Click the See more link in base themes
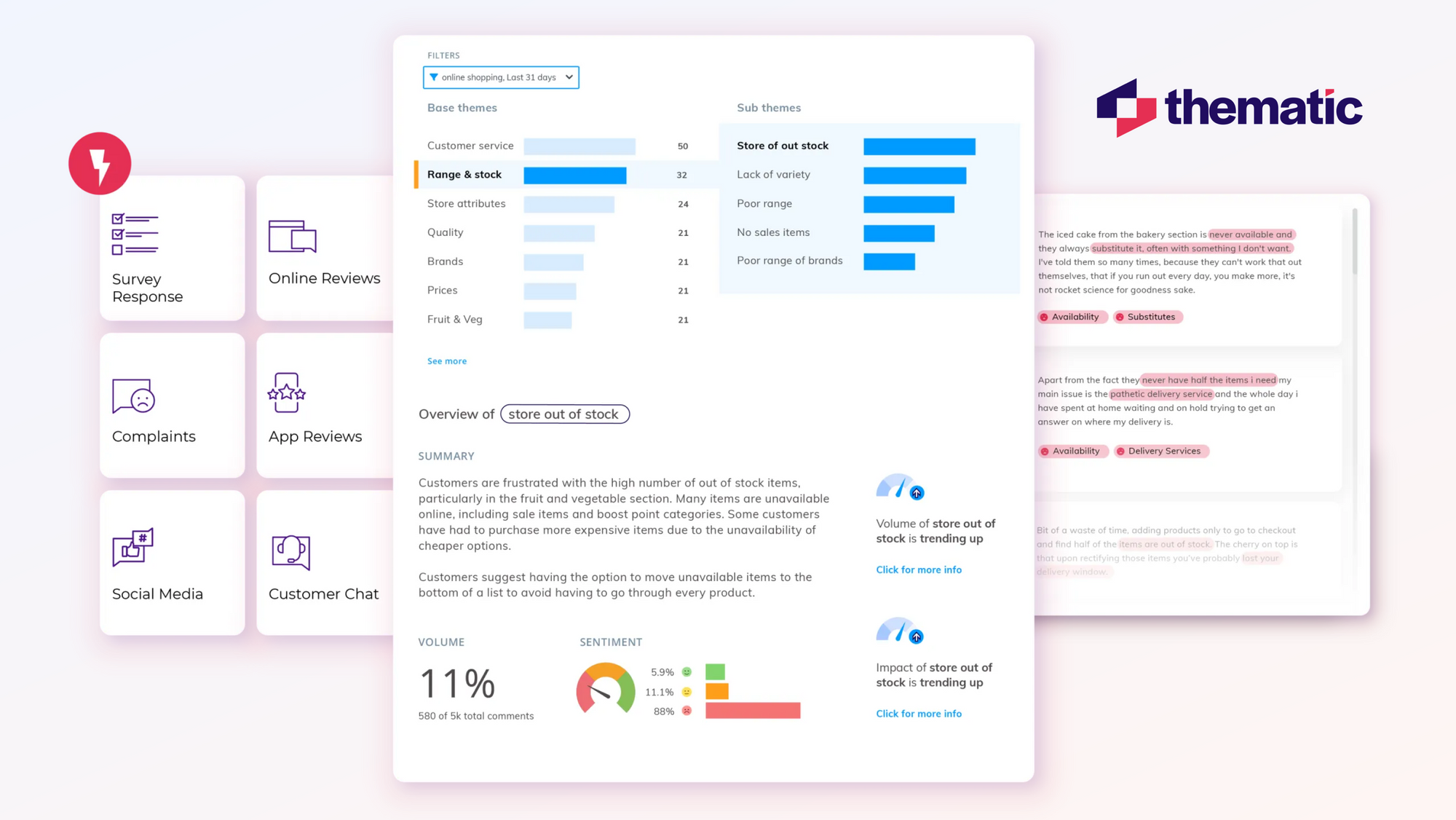 click(x=448, y=360)
